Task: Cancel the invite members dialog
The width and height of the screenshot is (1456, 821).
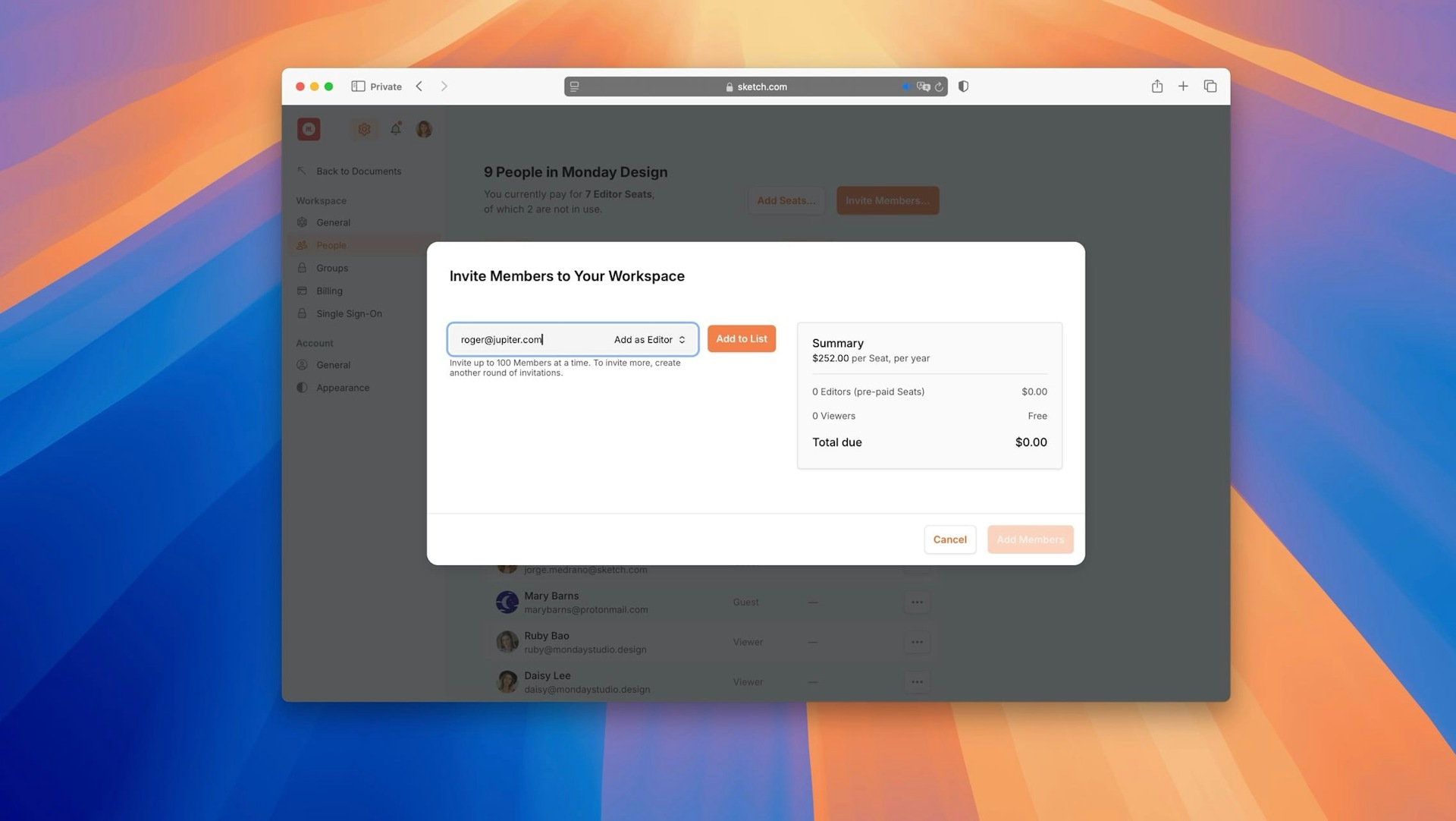Action: [949, 539]
